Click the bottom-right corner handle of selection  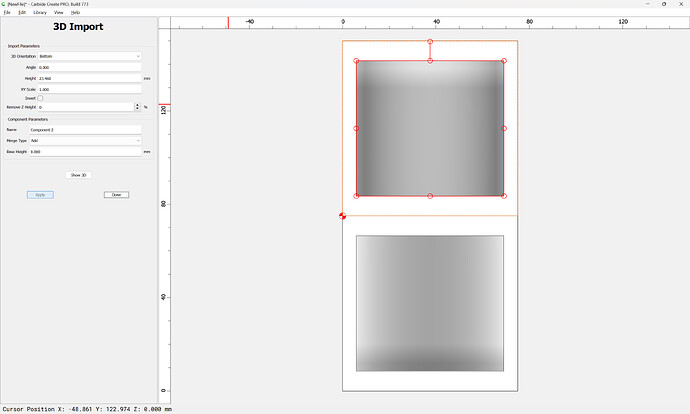(504, 196)
